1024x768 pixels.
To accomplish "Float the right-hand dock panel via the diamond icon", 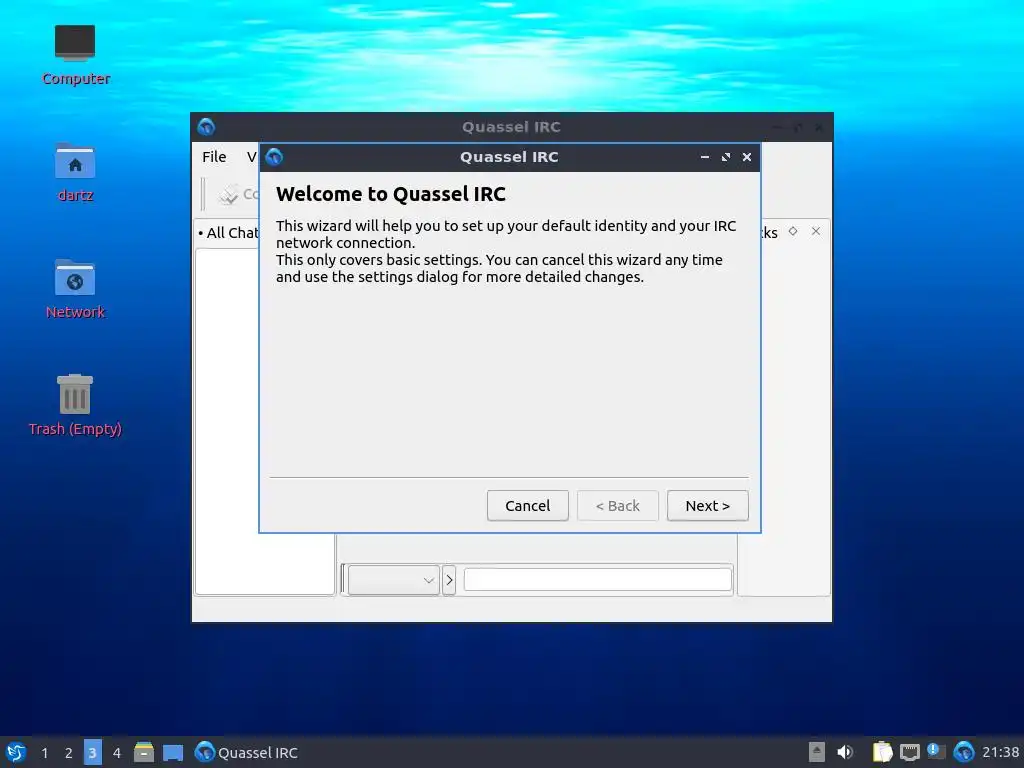I will (793, 231).
